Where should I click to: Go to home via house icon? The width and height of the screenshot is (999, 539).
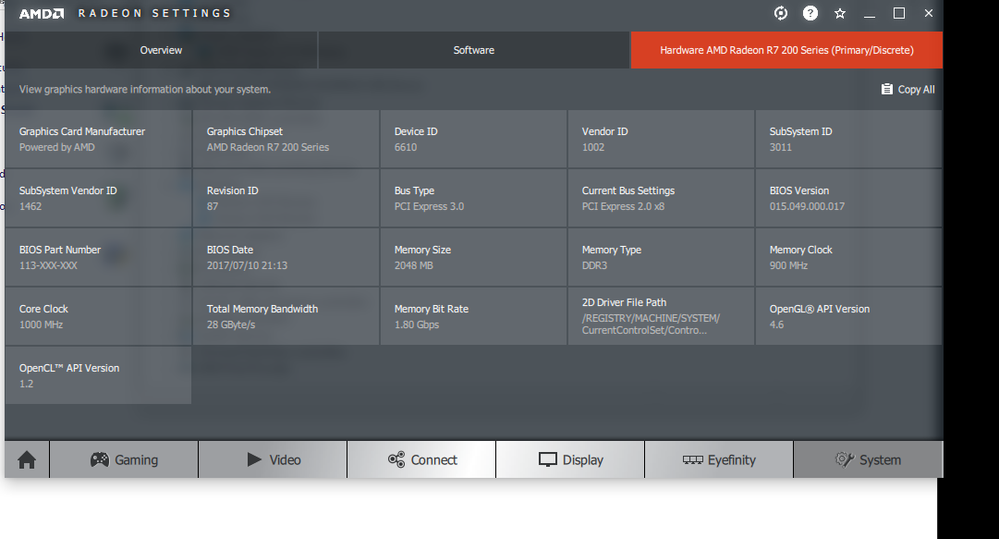(27, 459)
